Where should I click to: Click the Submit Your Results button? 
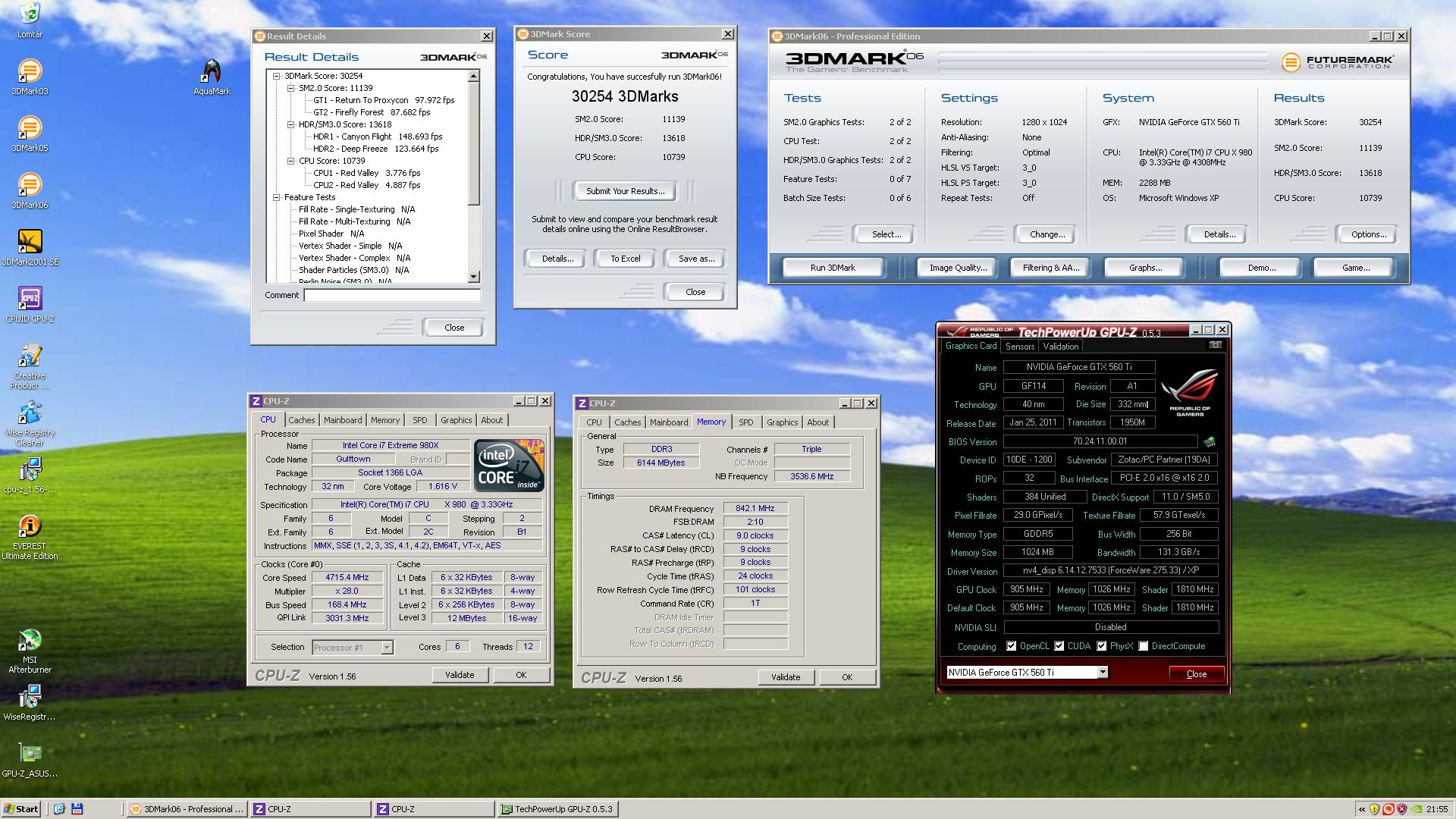(x=625, y=191)
